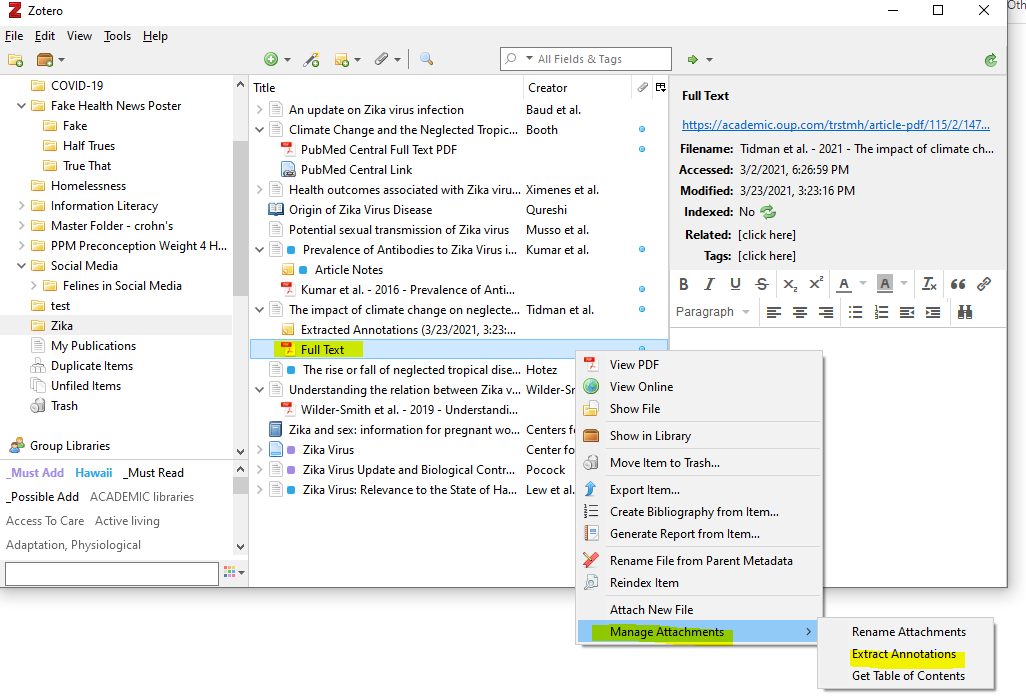Apply Subscript formatting

coord(790,284)
